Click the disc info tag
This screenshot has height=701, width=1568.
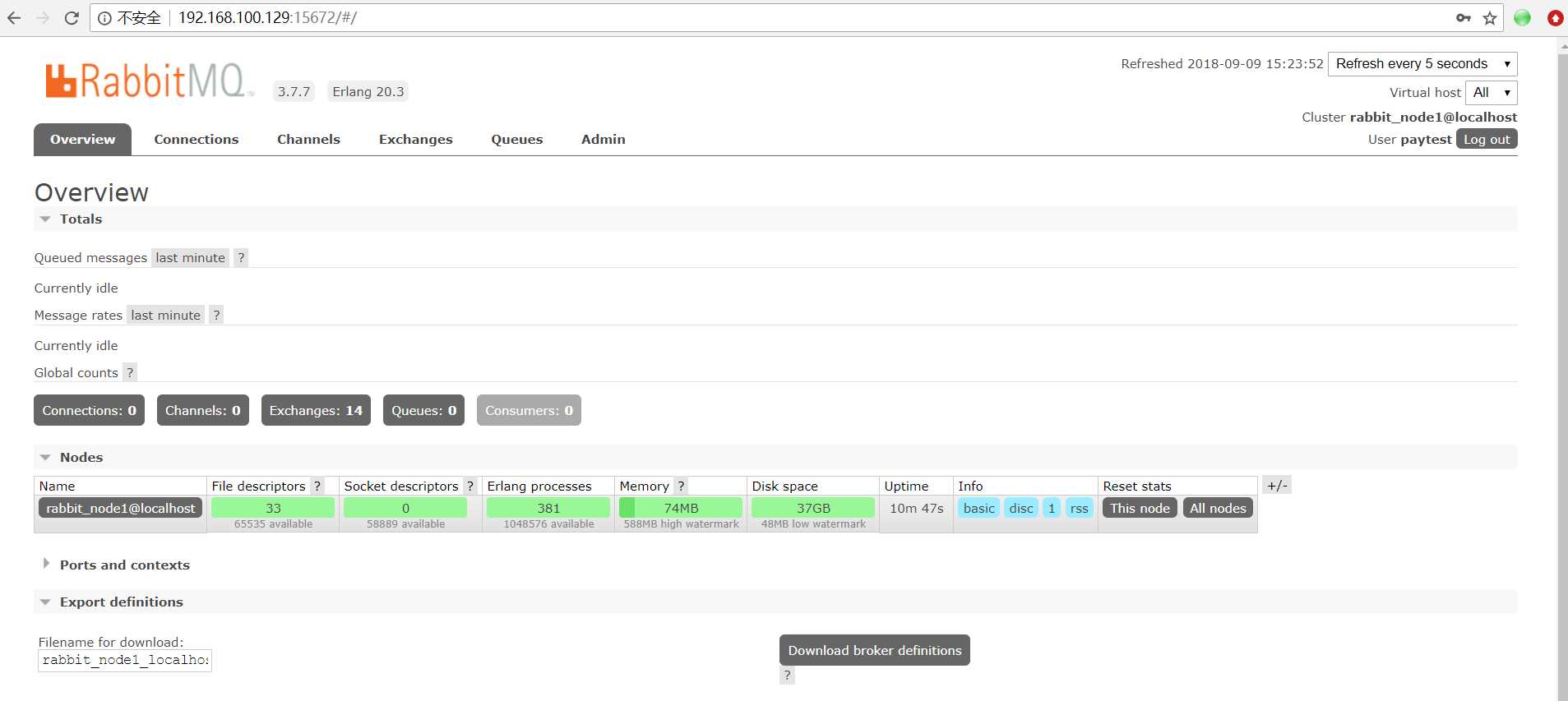point(1021,509)
